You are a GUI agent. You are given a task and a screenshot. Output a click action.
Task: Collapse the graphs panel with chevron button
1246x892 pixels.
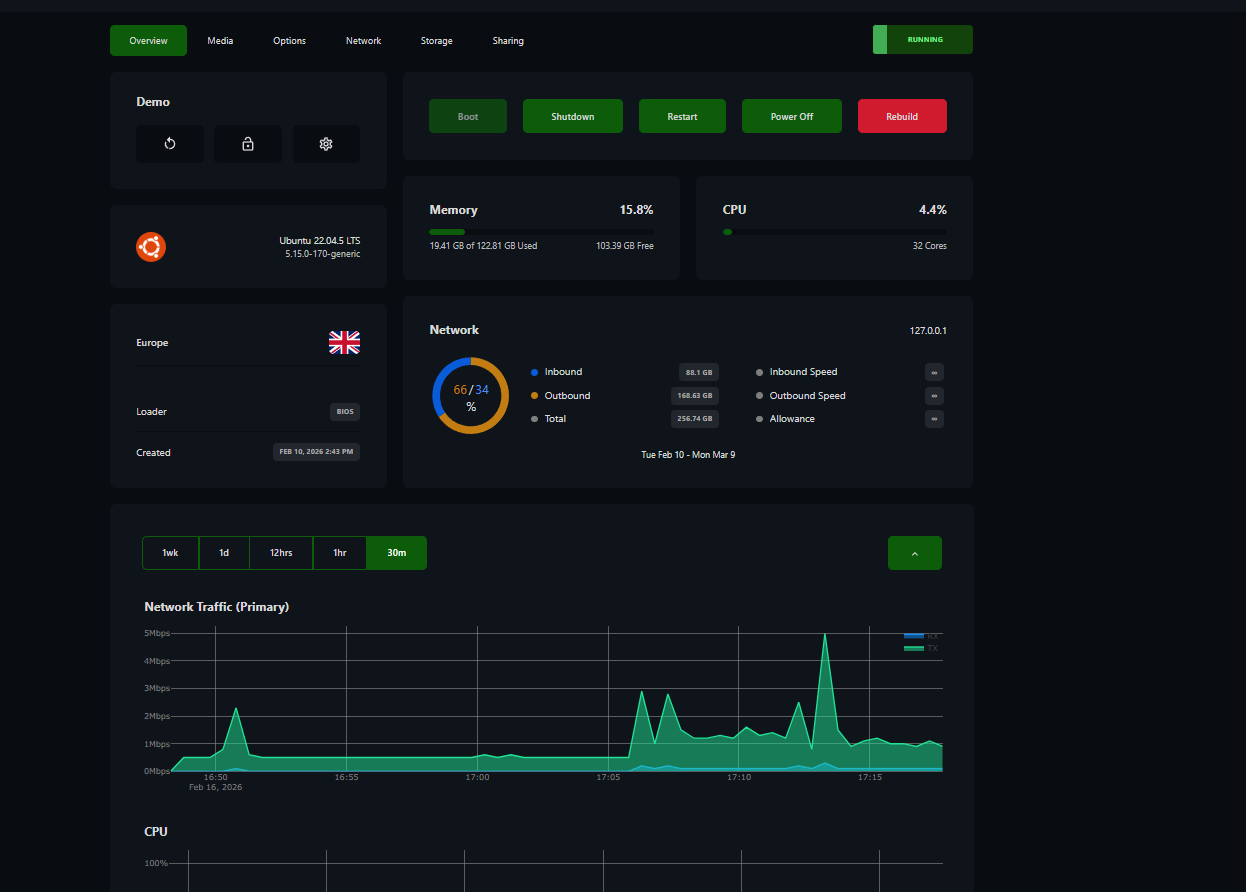[915, 553]
